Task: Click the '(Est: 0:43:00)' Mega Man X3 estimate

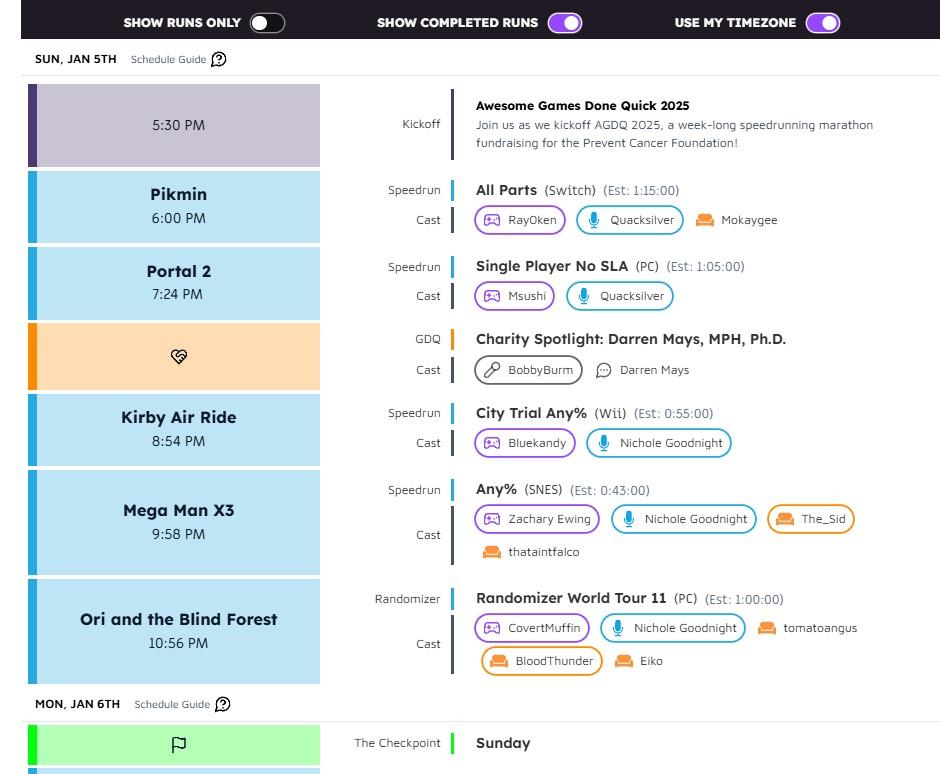Action: (x=609, y=490)
